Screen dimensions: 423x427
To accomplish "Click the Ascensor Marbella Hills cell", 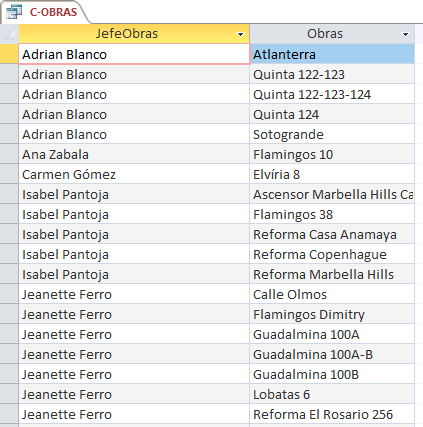I will point(332,194).
